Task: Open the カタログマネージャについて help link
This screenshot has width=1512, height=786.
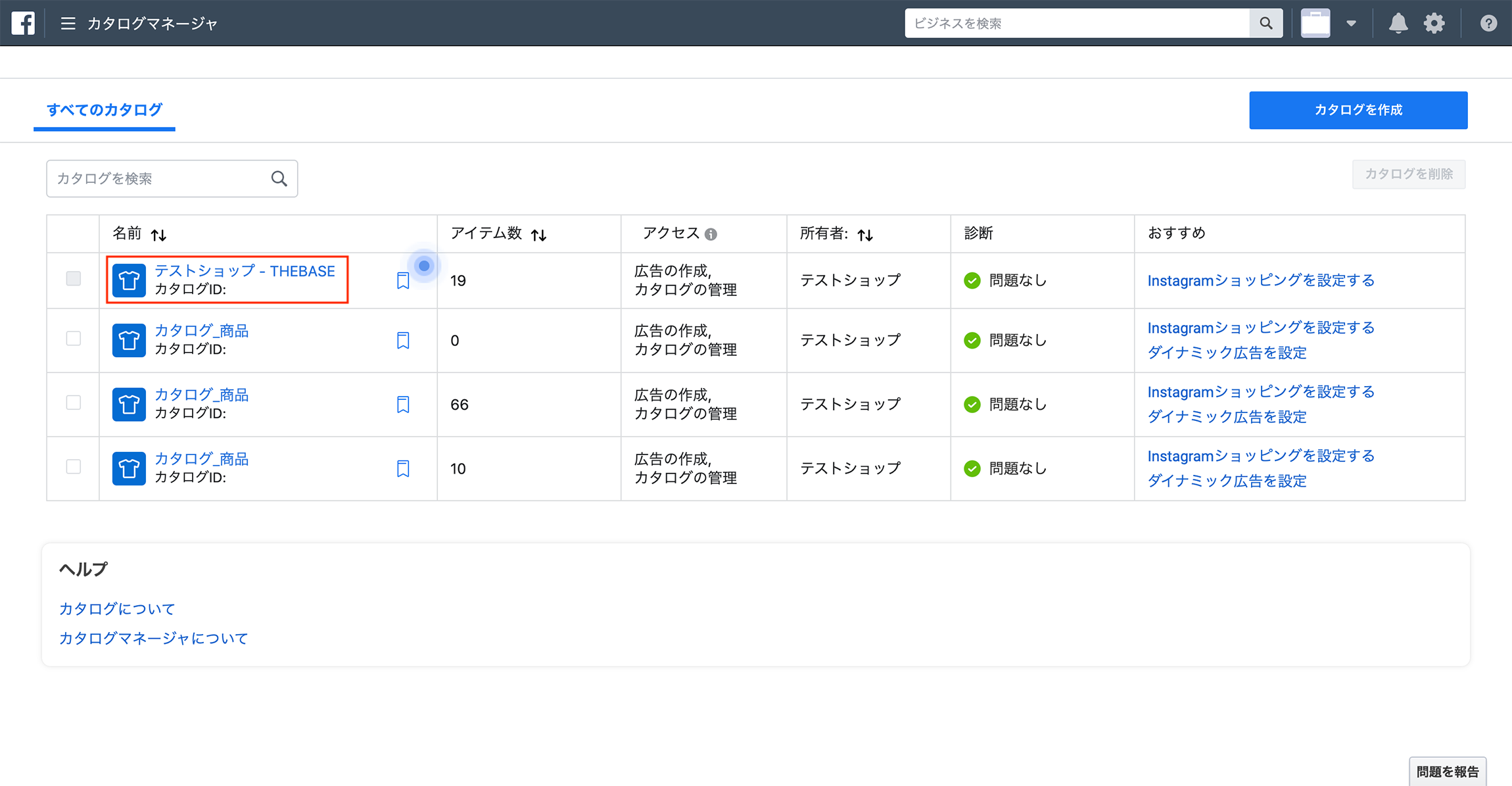Action: [153, 638]
